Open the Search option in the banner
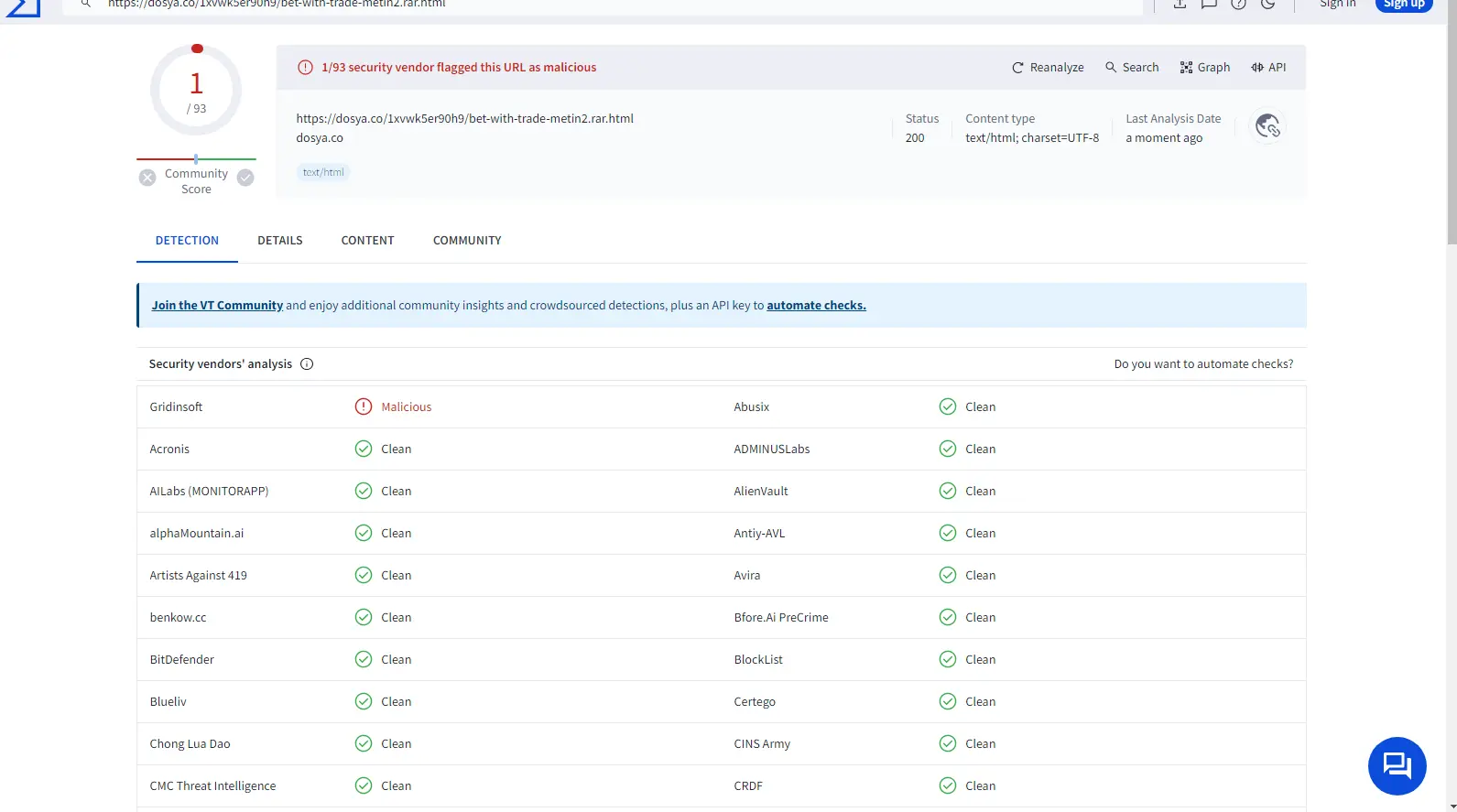Viewport: 1457px width, 812px height. pos(1132,68)
